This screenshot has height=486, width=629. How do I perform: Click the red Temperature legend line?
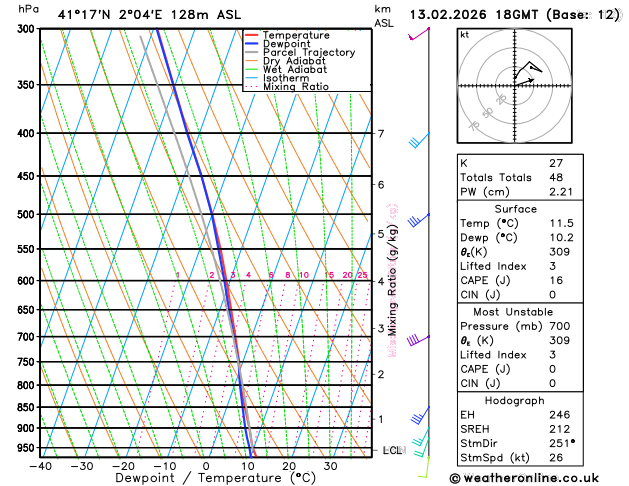(252, 35)
